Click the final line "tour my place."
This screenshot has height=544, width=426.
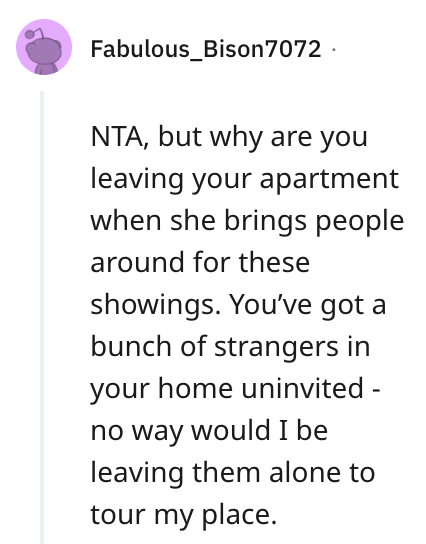coord(184,515)
